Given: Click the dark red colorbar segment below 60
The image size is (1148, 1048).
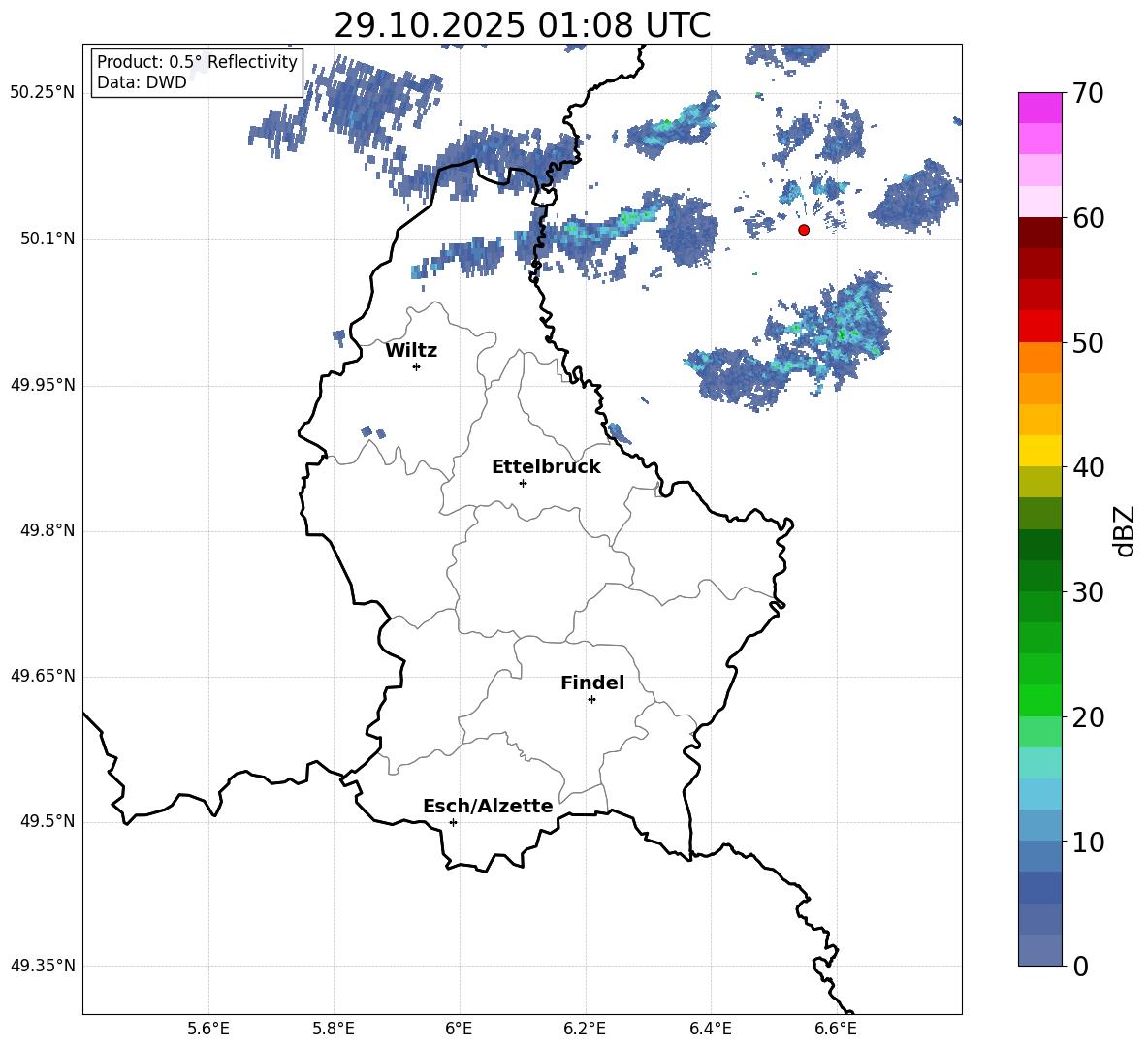Looking at the screenshot, I should 1040,233.
